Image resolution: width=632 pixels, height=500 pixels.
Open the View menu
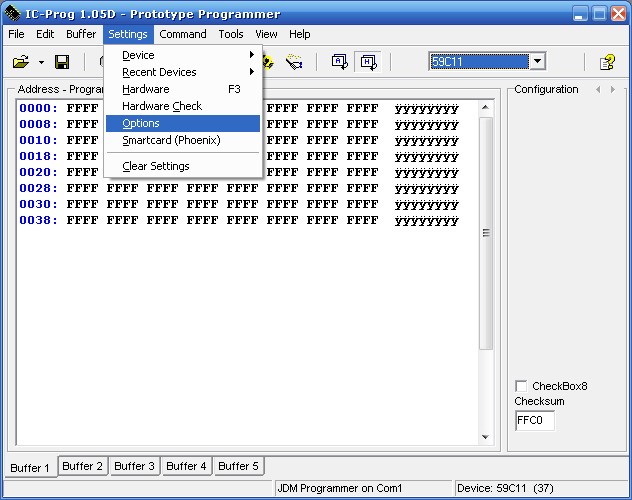266,34
